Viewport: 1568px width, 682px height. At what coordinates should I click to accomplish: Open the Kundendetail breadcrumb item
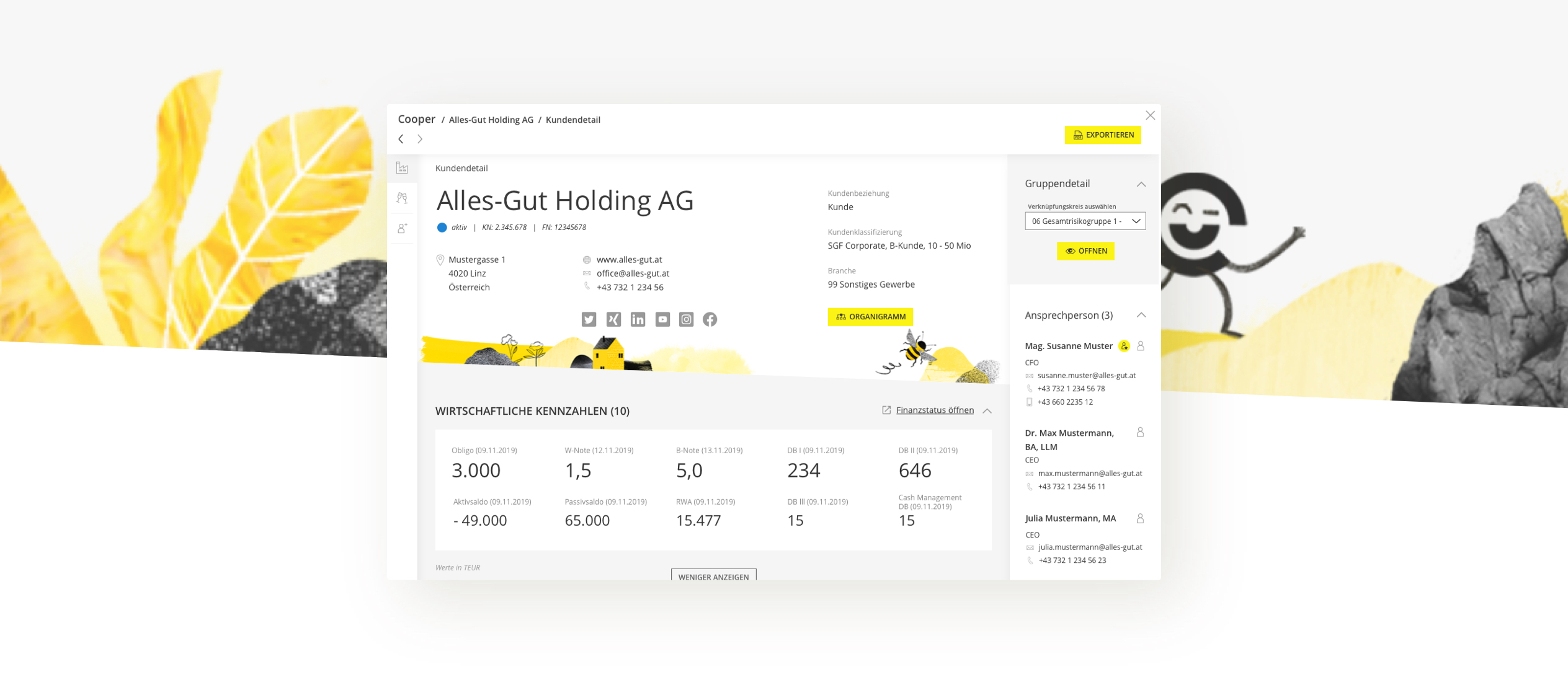[x=572, y=120]
